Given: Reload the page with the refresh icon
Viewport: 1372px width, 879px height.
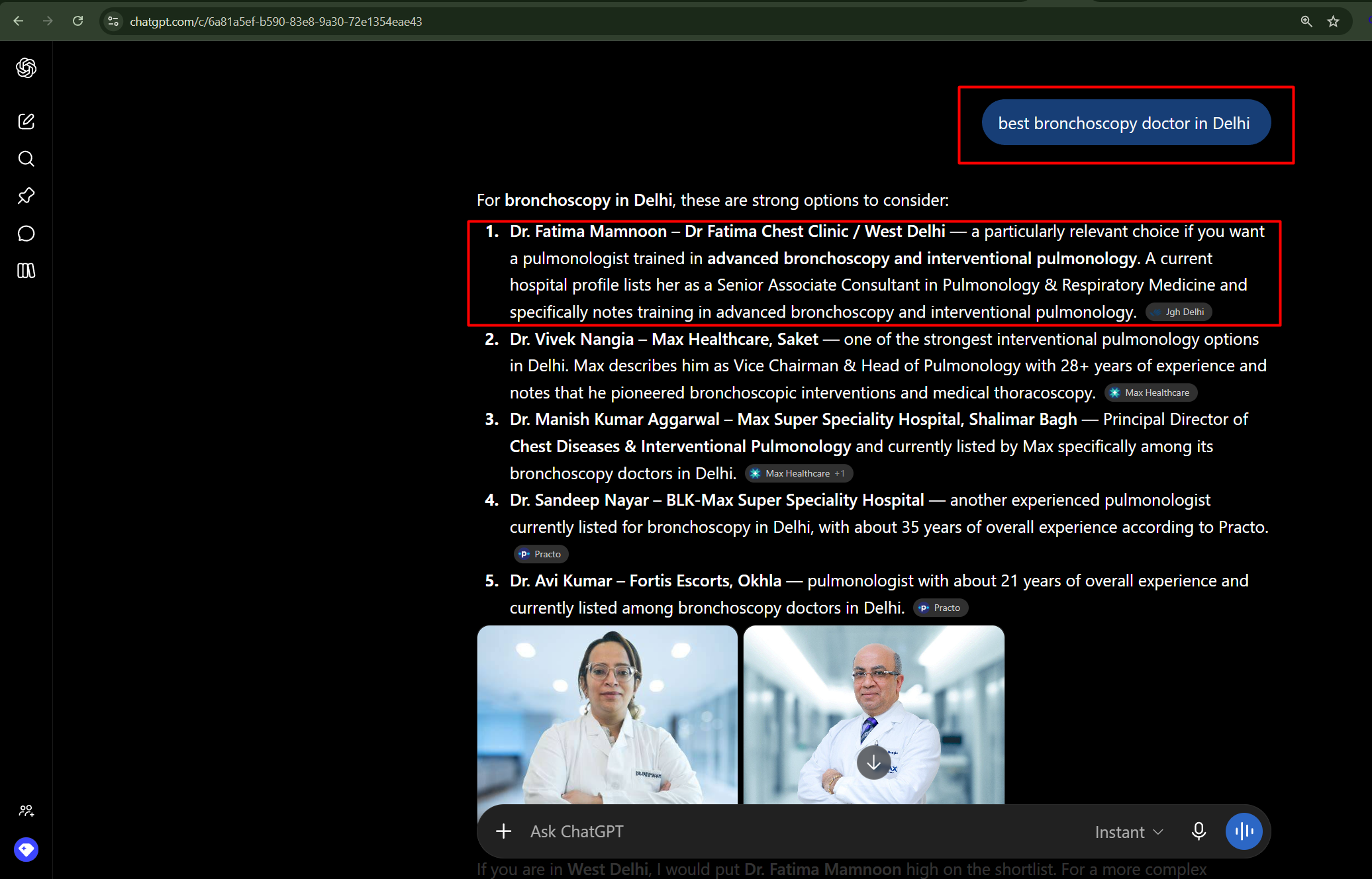Looking at the screenshot, I should pyautogui.click(x=77, y=21).
